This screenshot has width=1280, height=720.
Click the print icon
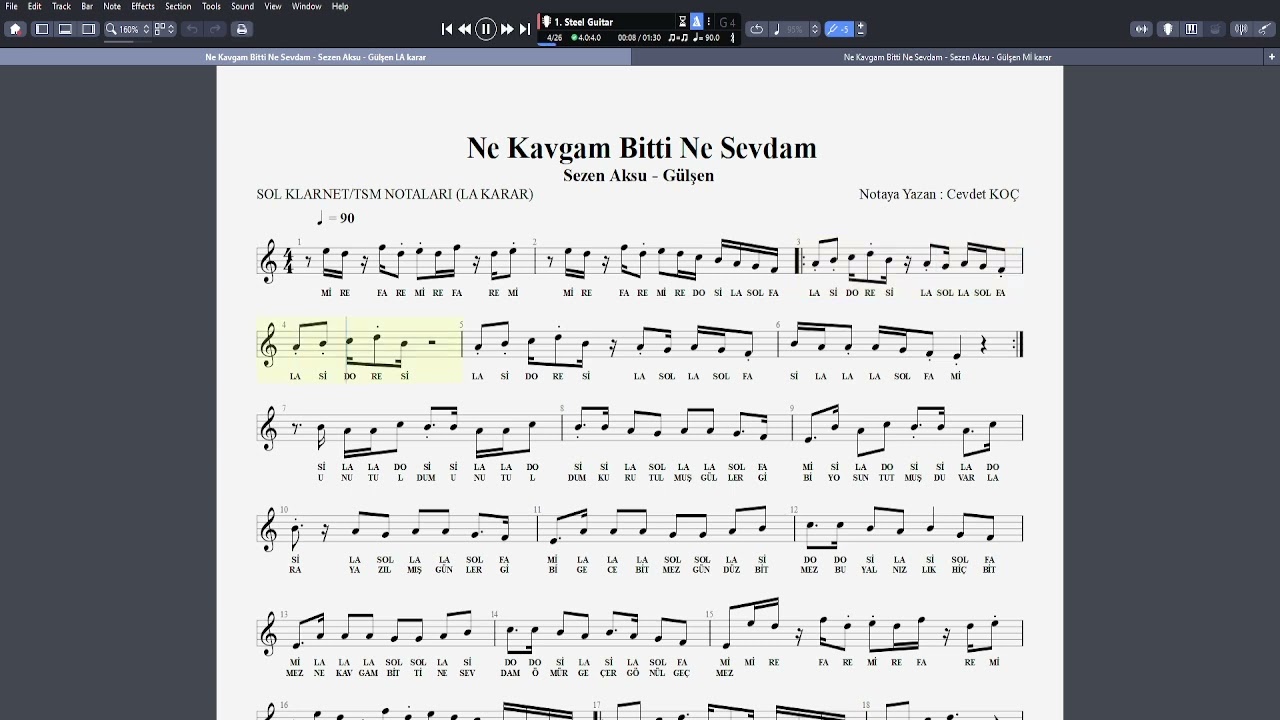tap(241, 29)
